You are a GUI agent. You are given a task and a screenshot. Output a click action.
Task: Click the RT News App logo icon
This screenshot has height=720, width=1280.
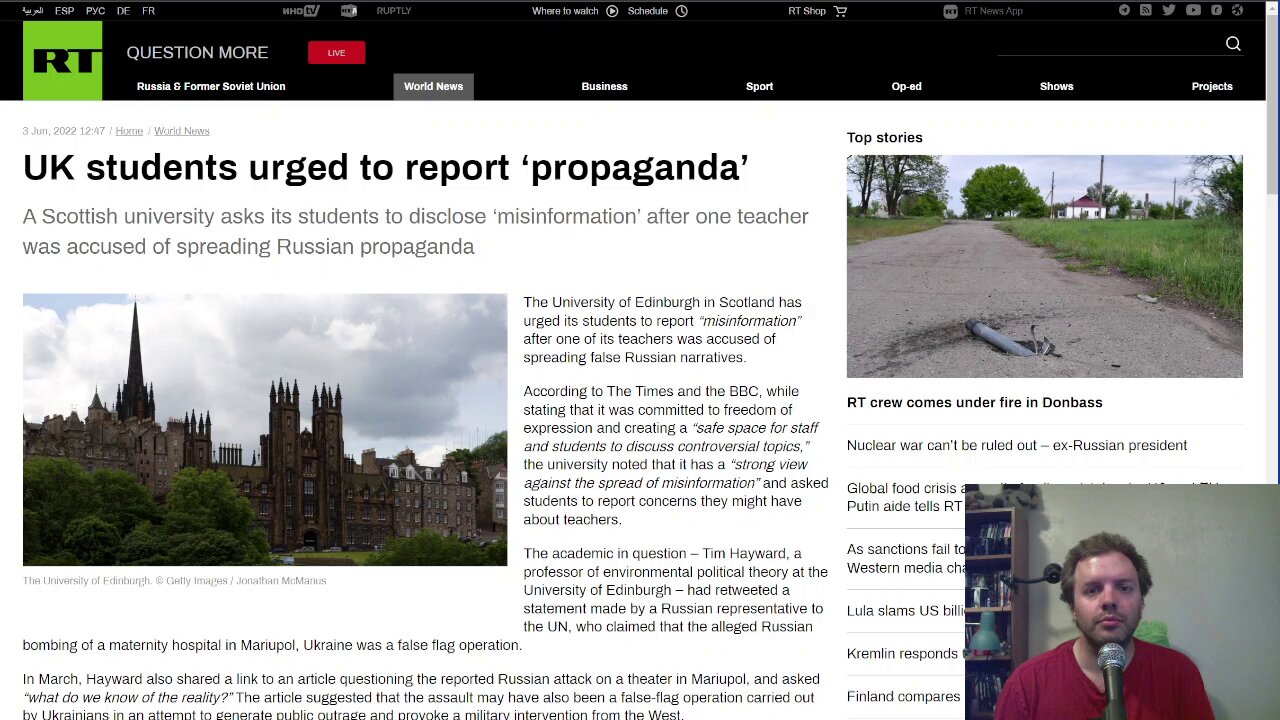(x=950, y=11)
